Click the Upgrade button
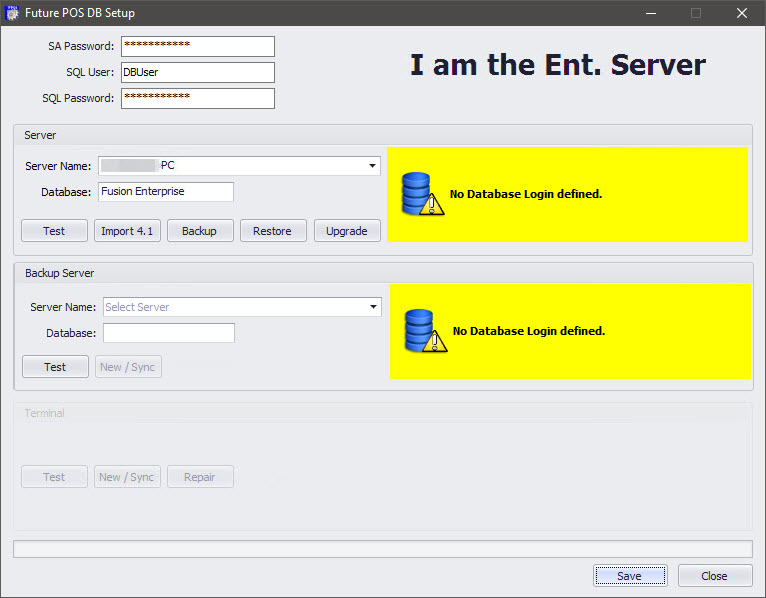Image resolution: width=766 pixels, height=598 pixels. [x=347, y=231]
